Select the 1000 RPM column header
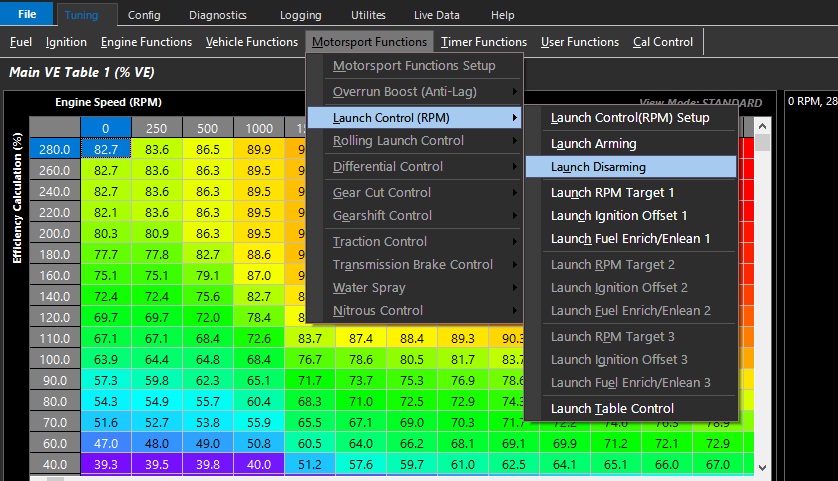 pos(259,128)
